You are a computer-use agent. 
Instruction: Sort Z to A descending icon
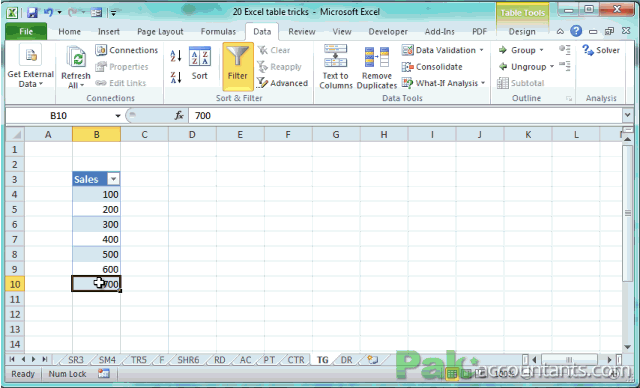coord(176,77)
